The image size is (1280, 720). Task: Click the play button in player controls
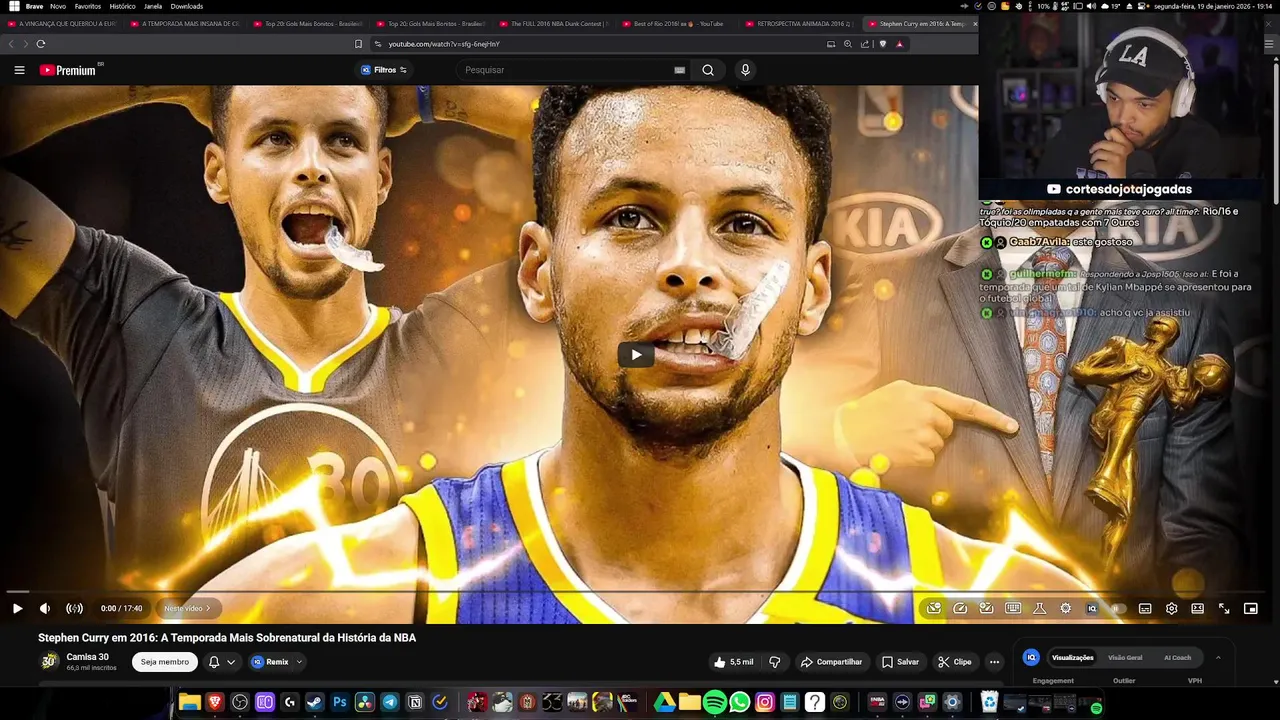click(17, 608)
